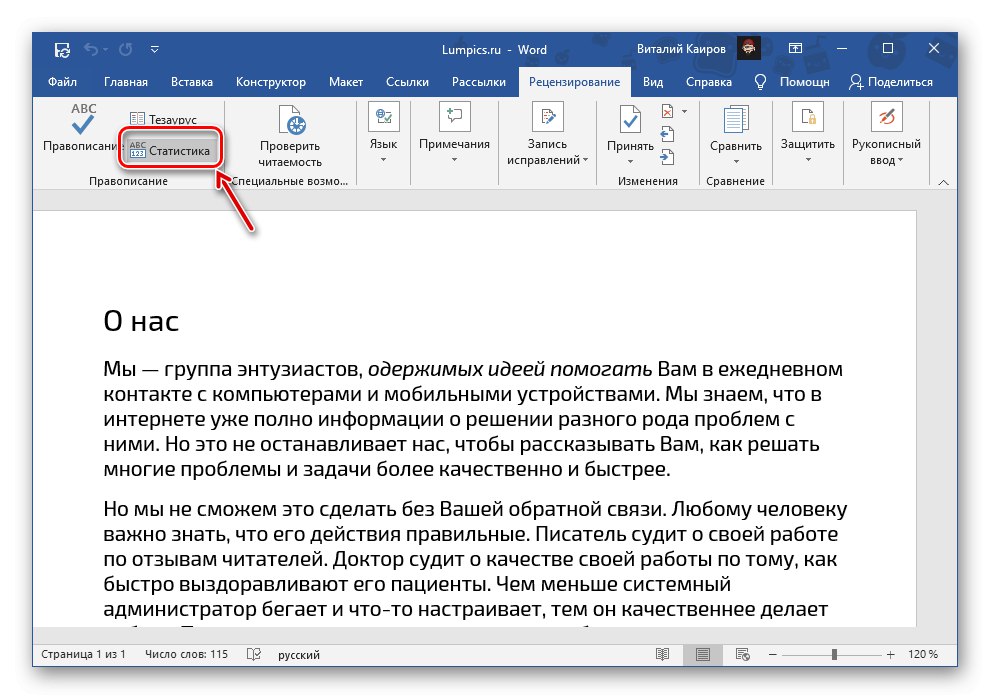Switch to Print Layout view
The height and width of the screenshot is (699, 990).
pos(703,655)
